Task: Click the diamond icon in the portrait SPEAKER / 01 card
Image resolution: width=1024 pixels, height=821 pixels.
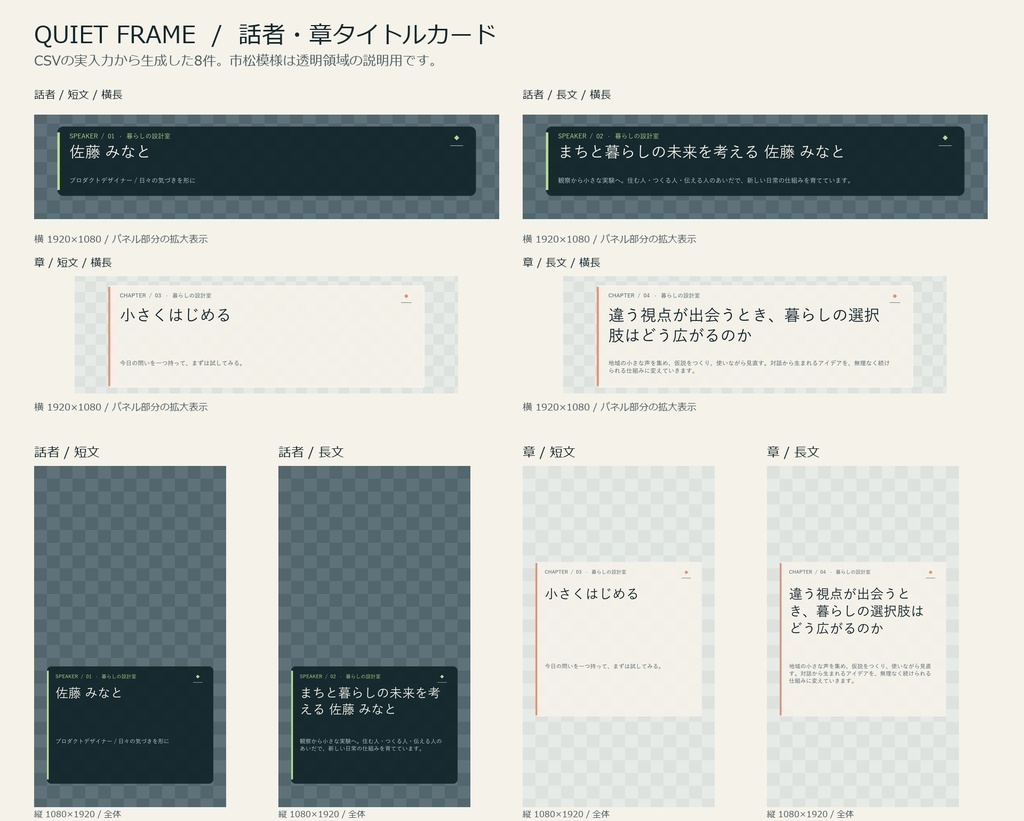Action: click(x=198, y=677)
